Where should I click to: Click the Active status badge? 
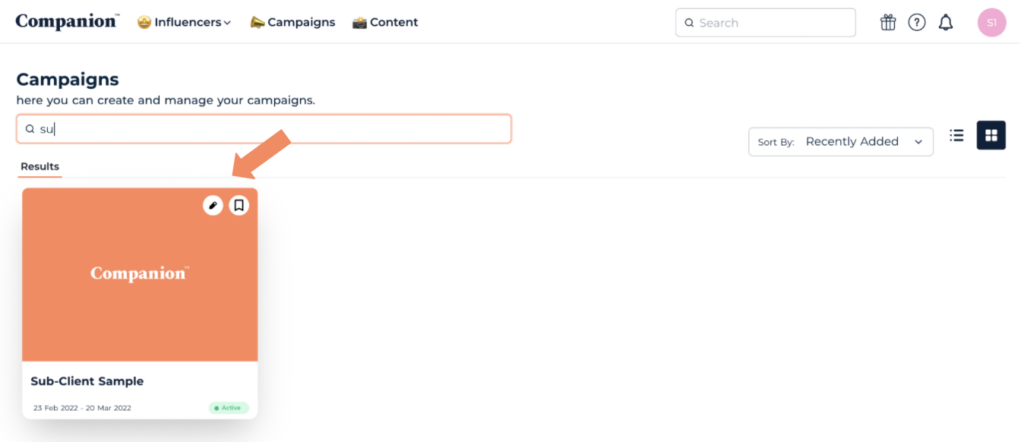pyautogui.click(x=229, y=408)
